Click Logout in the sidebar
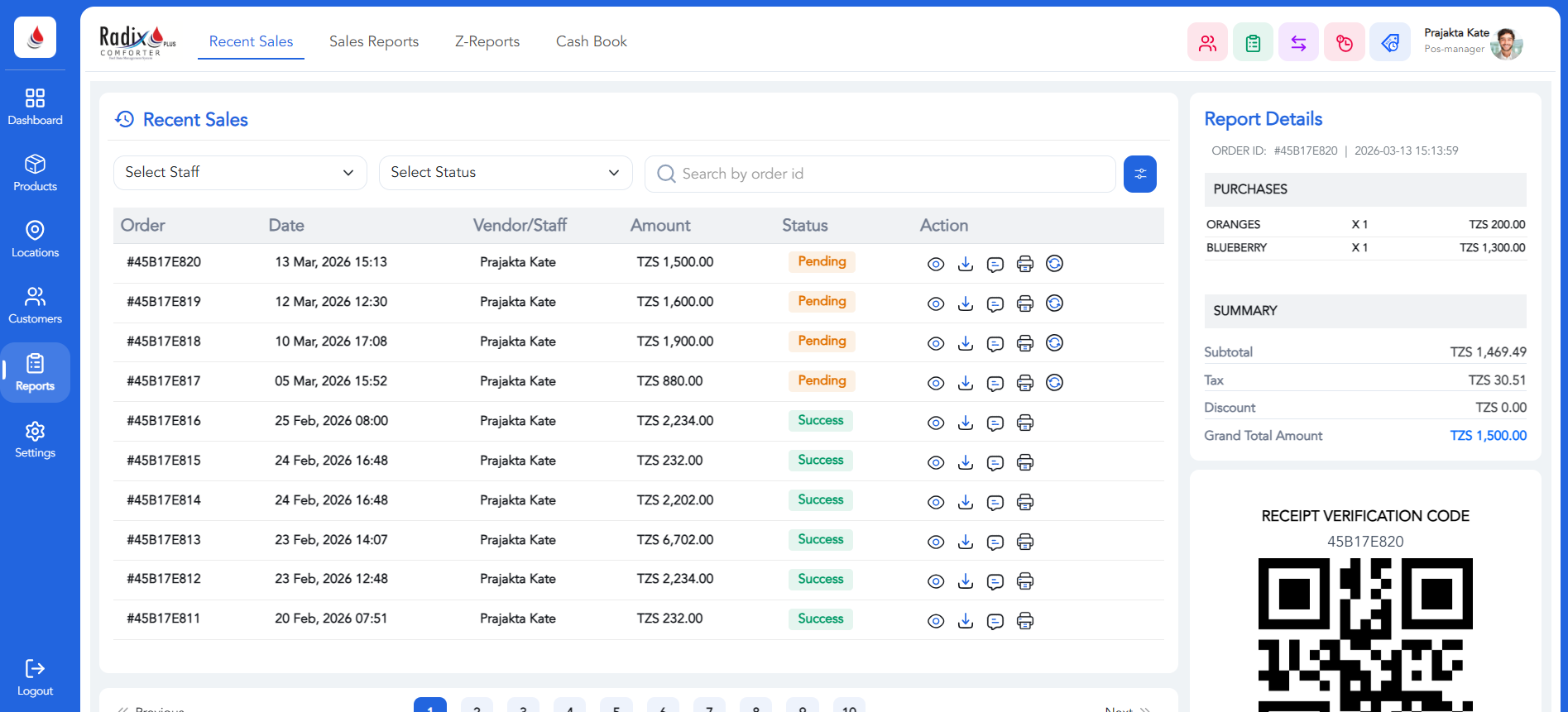 35,678
